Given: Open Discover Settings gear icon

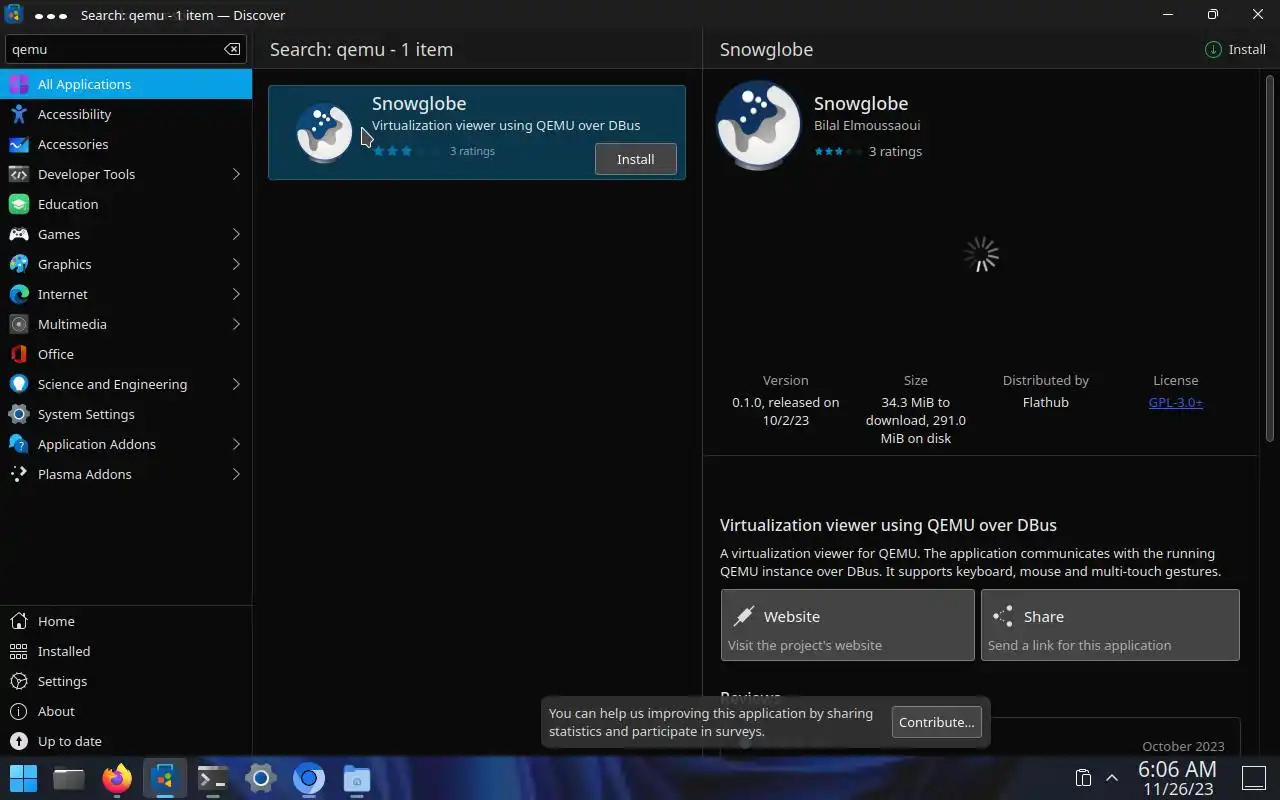Looking at the screenshot, I should (x=19, y=681).
